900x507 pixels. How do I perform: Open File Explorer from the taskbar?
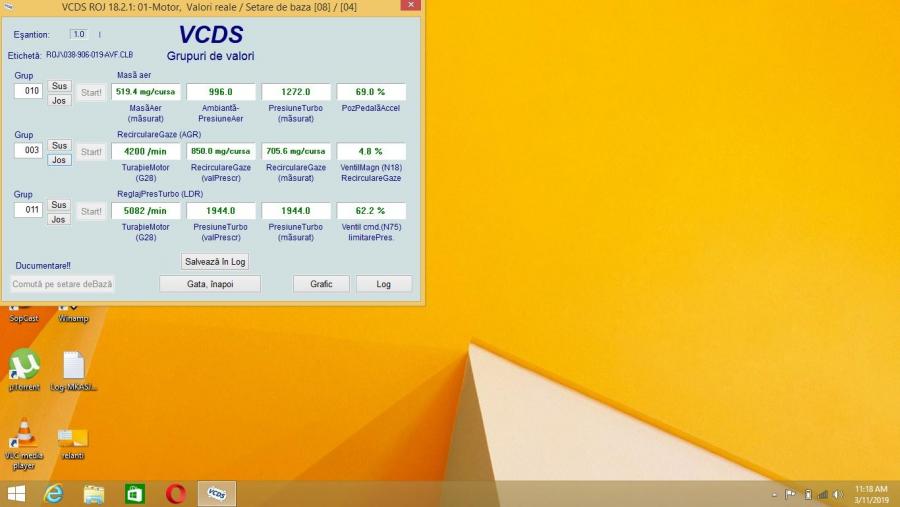pos(94,494)
